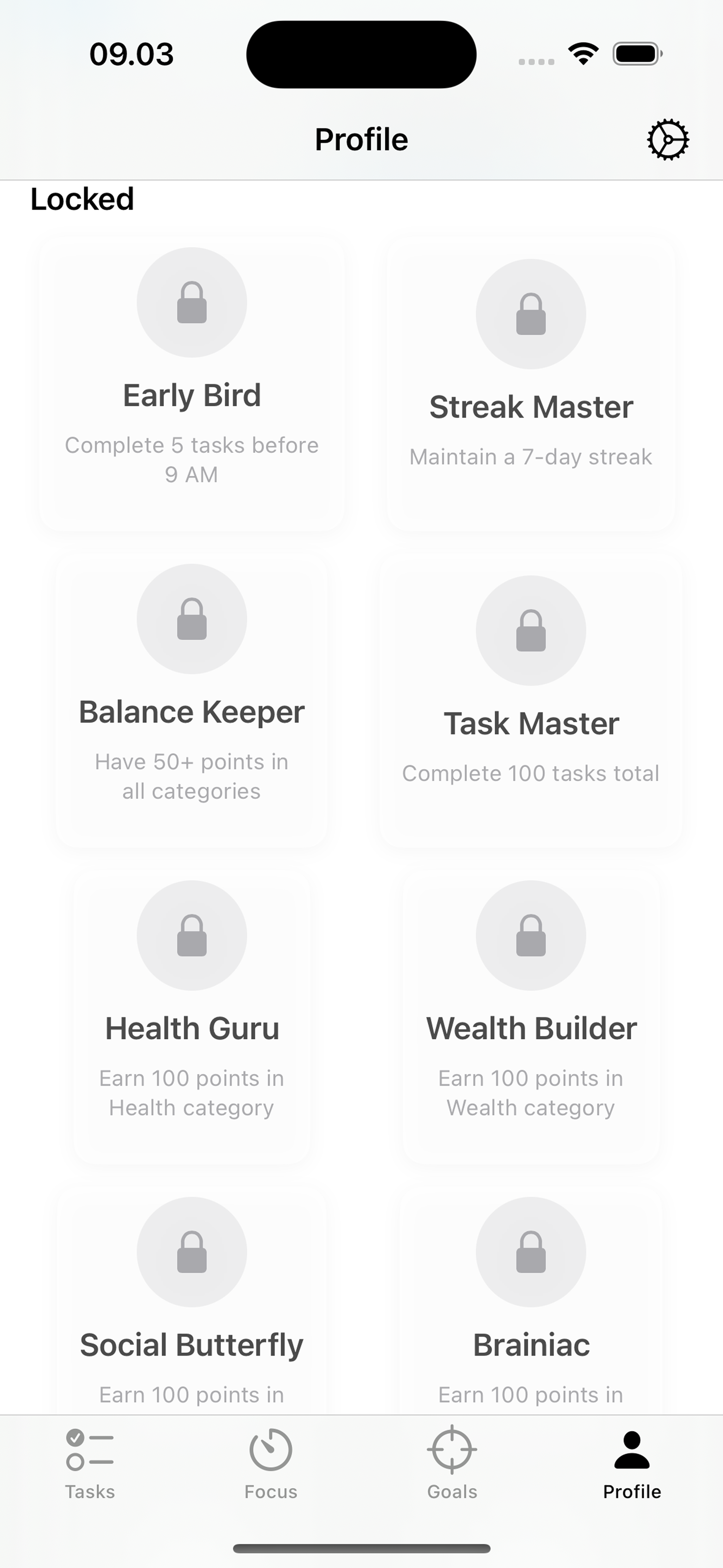Tap the Wealth Builder lock icon
This screenshot has height=1568, width=723.
pos(531,936)
